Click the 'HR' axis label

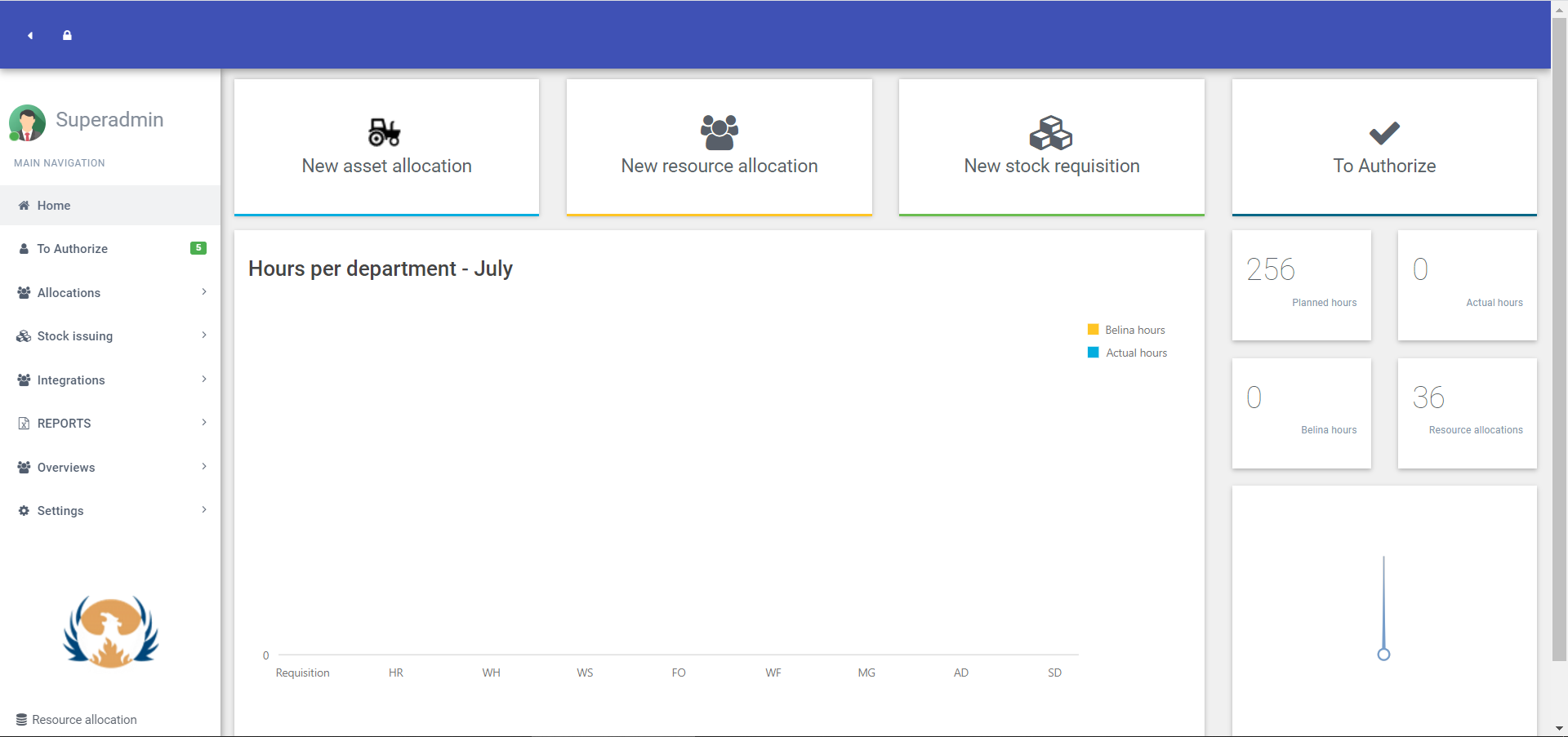[x=396, y=673]
